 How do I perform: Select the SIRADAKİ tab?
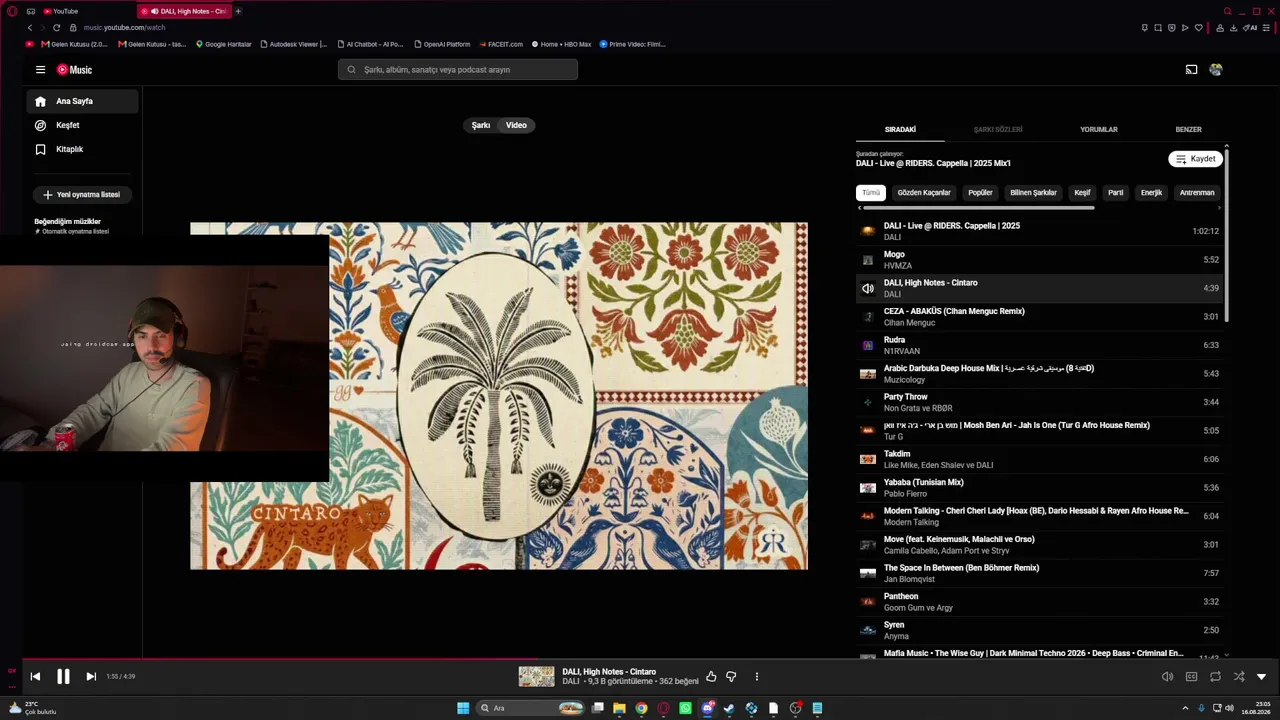pos(900,130)
